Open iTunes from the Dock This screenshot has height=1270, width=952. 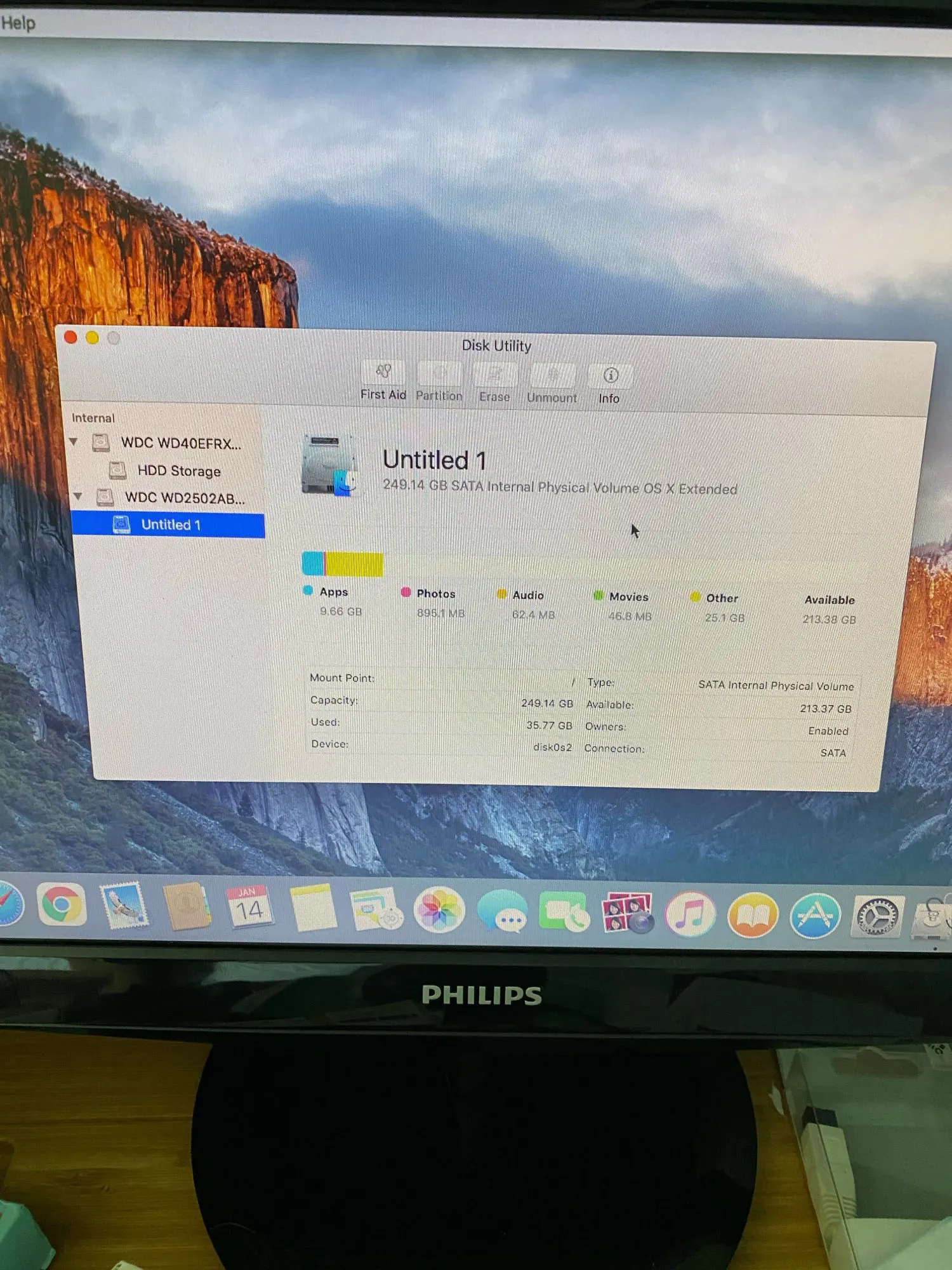click(x=690, y=915)
